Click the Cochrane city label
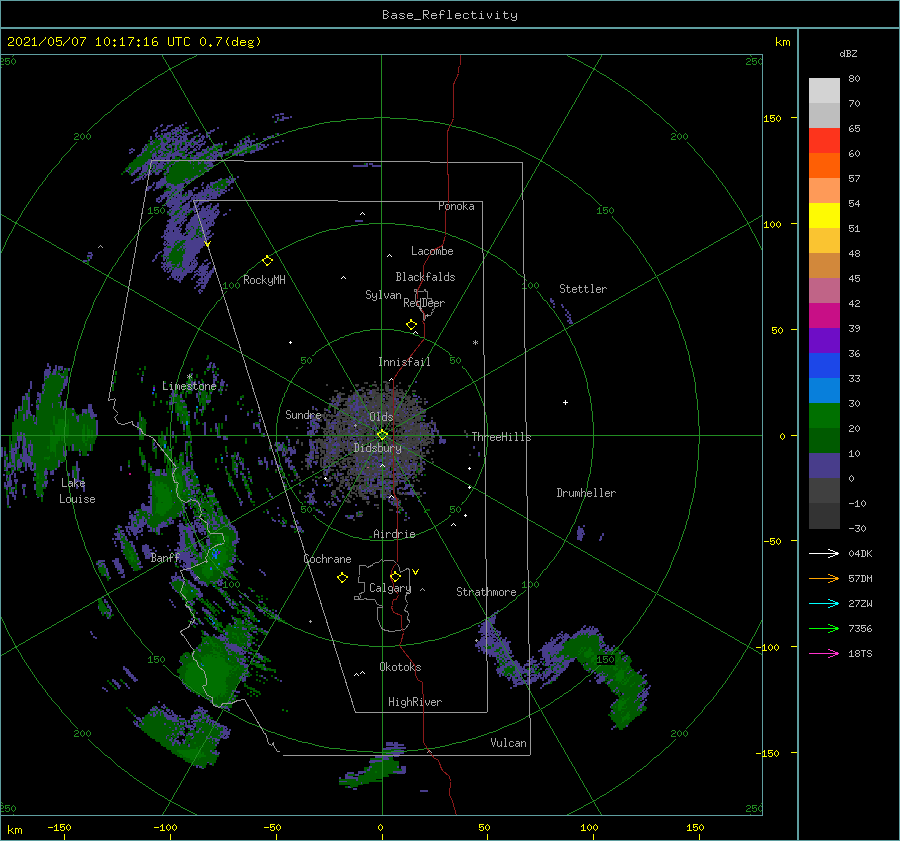Viewport: 900px width, 841px height. point(327,559)
